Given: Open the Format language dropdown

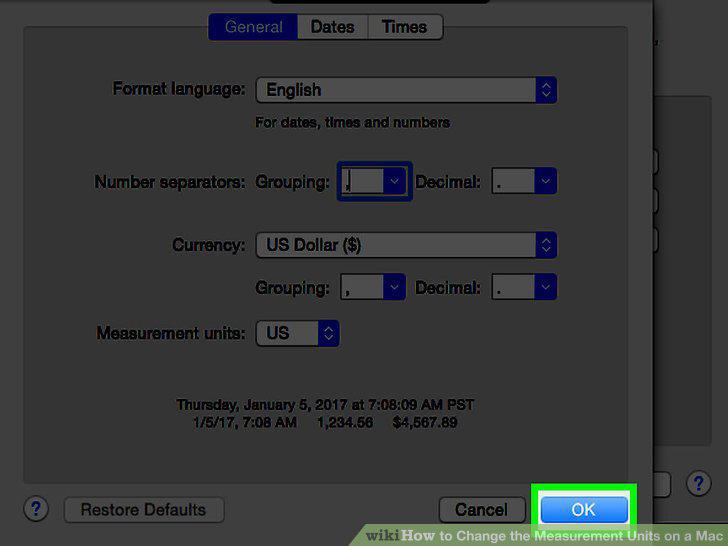Looking at the screenshot, I should [x=406, y=90].
